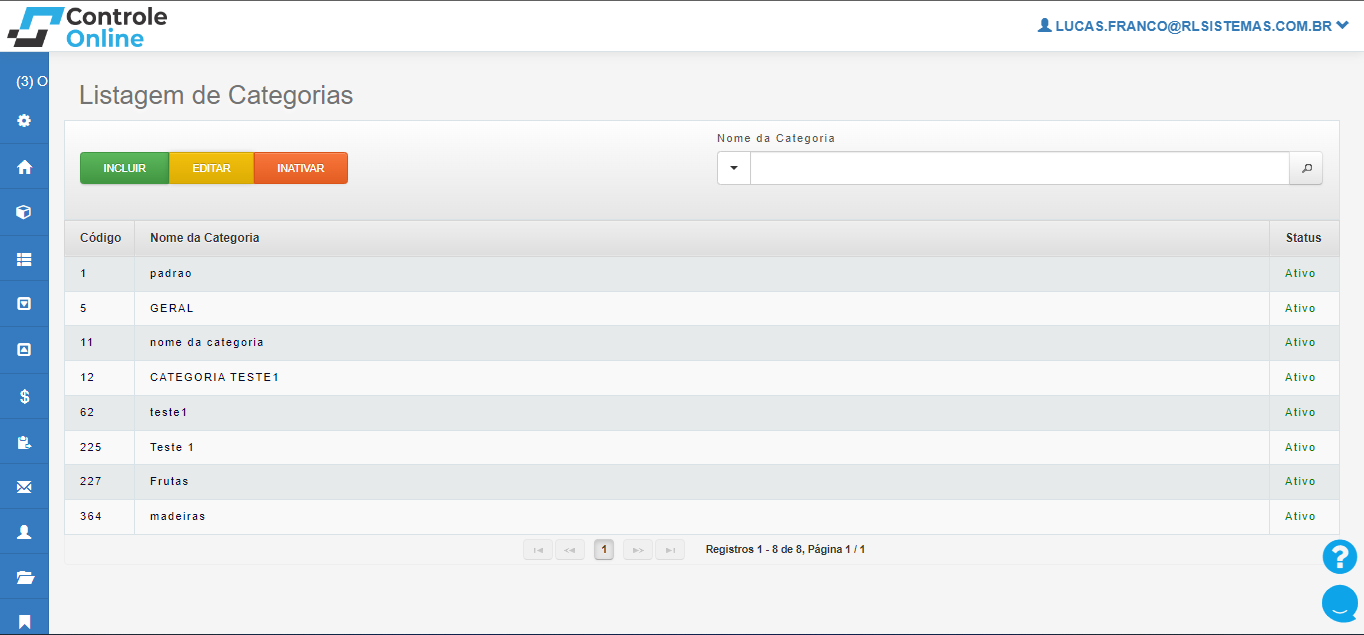
Task: Select the user profile icon in sidebar
Action: click(24, 532)
